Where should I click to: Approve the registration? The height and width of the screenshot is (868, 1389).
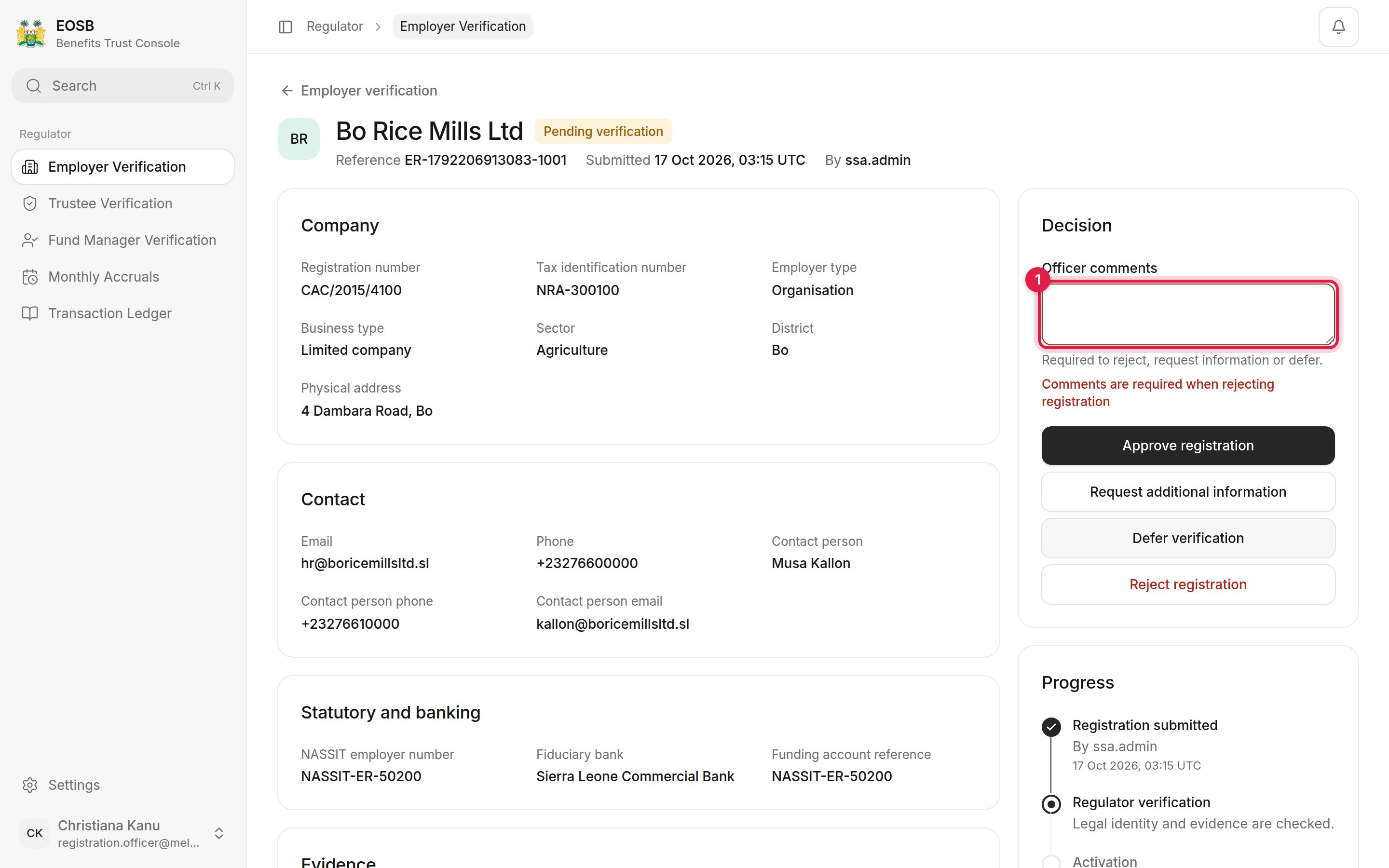(x=1187, y=446)
